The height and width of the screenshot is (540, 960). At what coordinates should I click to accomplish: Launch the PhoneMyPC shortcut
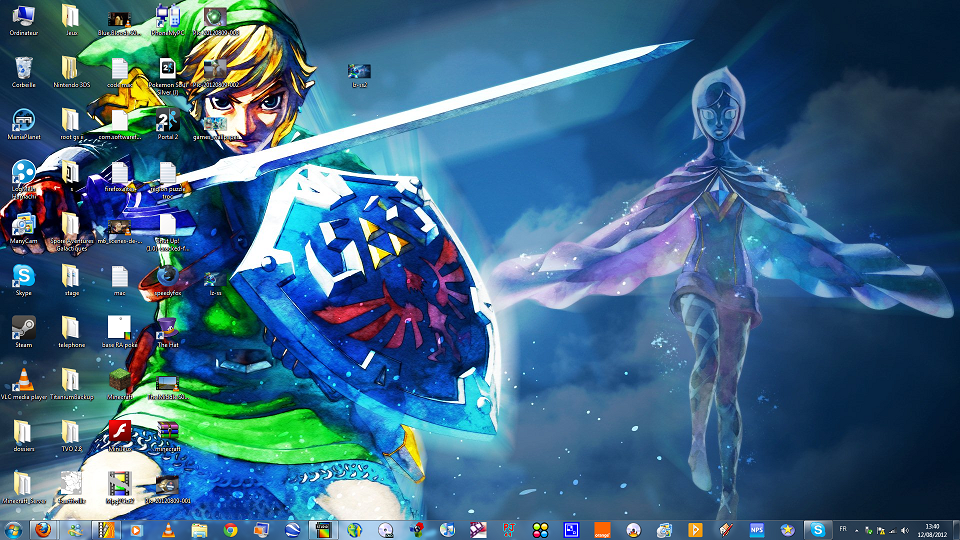167,20
